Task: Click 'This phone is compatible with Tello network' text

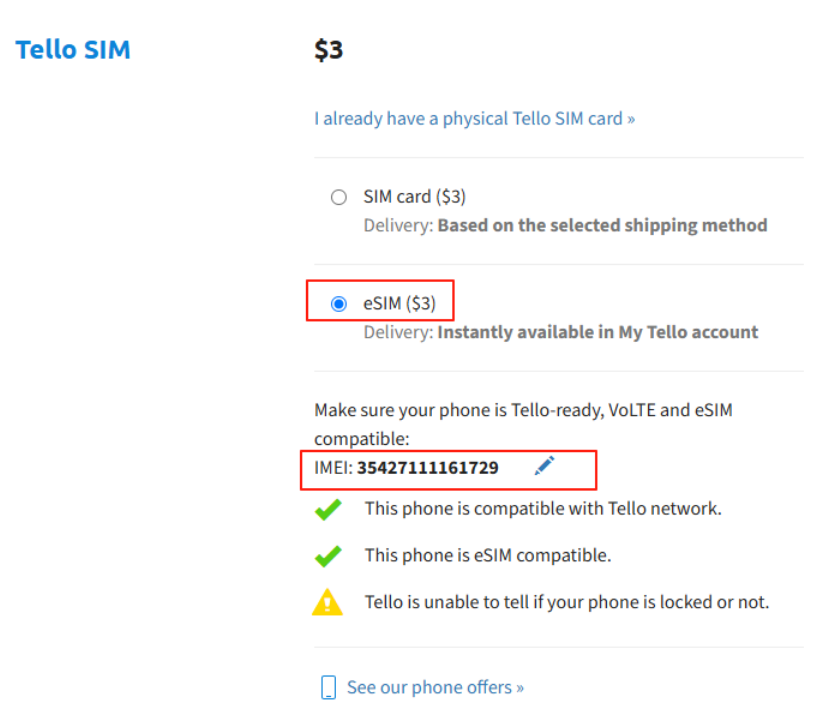Action: (543, 509)
